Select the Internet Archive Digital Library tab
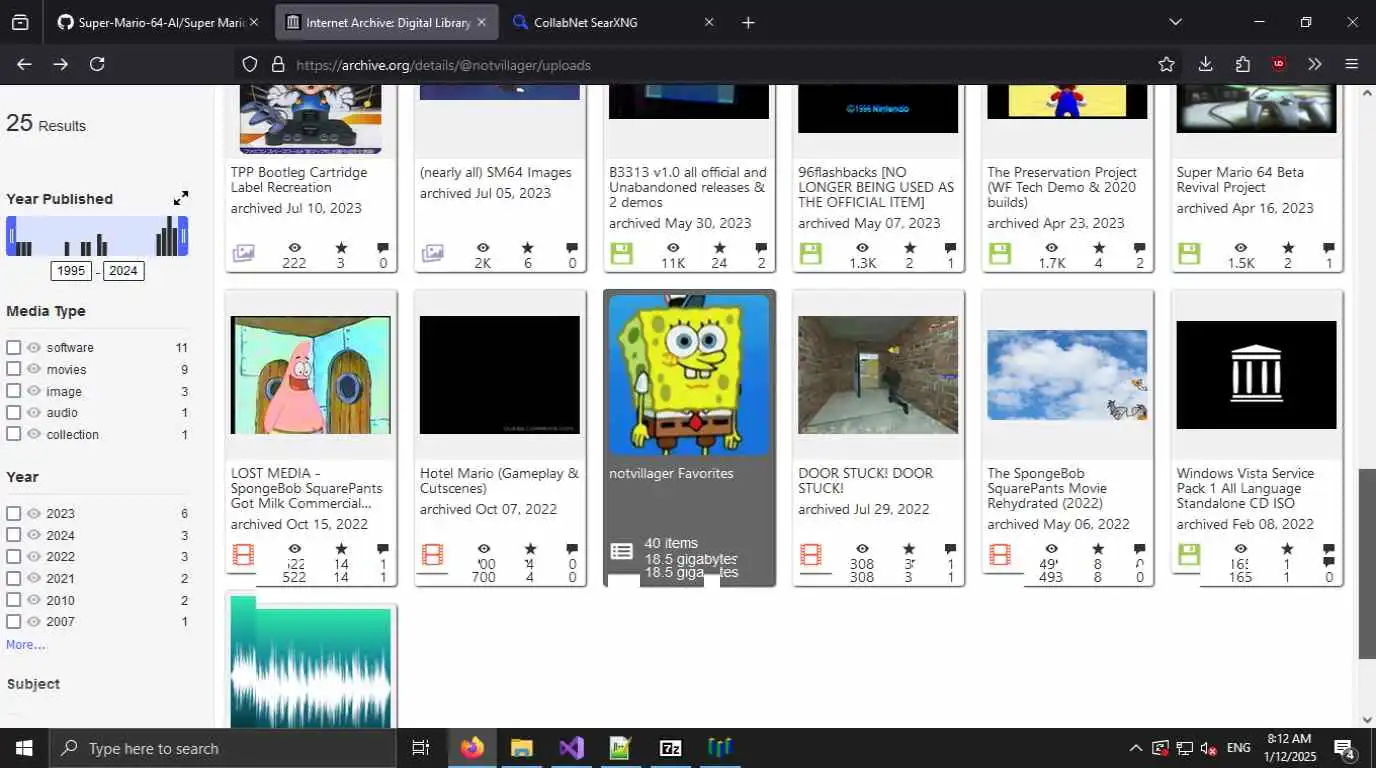Image resolution: width=1376 pixels, height=768 pixels. tap(386, 22)
